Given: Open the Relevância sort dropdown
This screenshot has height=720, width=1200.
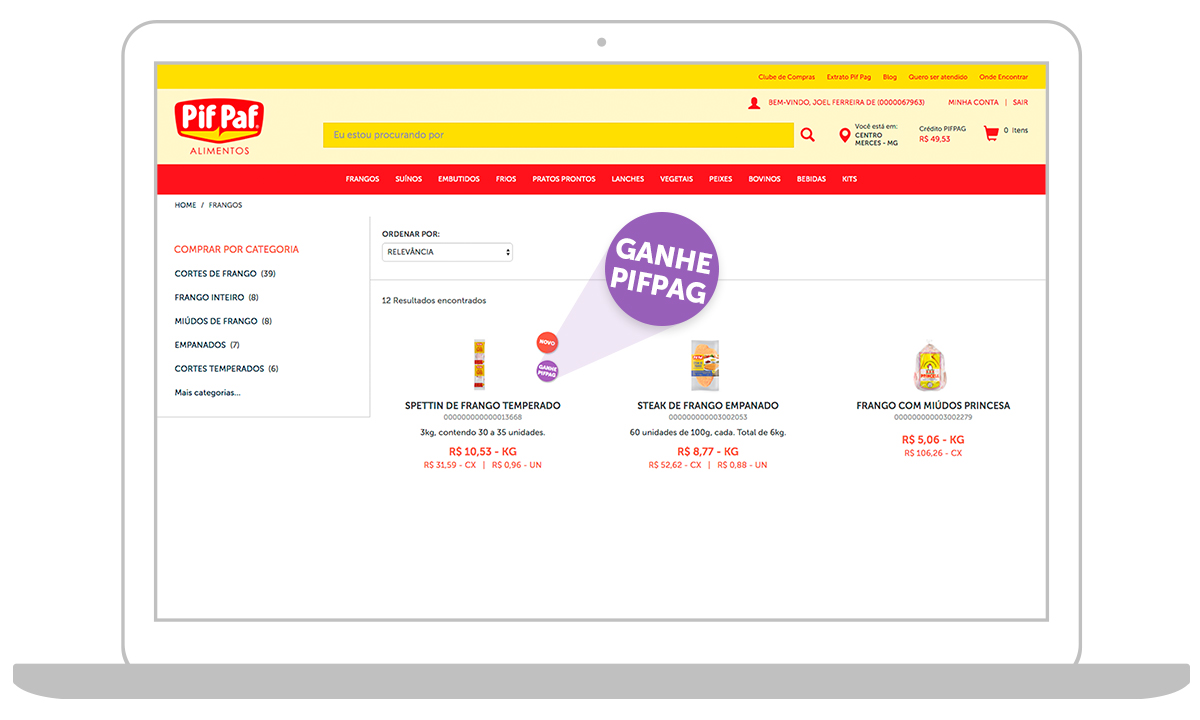Looking at the screenshot, I should coord(447,252).
